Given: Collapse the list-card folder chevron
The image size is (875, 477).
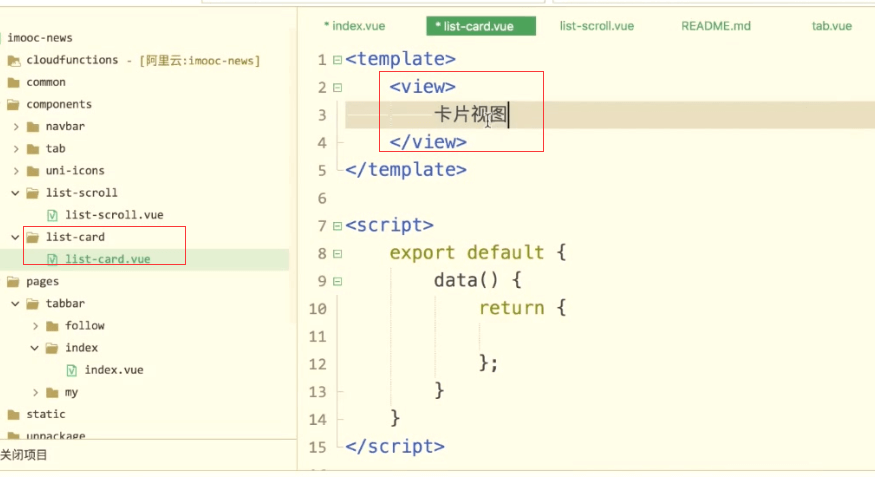Looking at the screenshot, I should click(16, 237).
